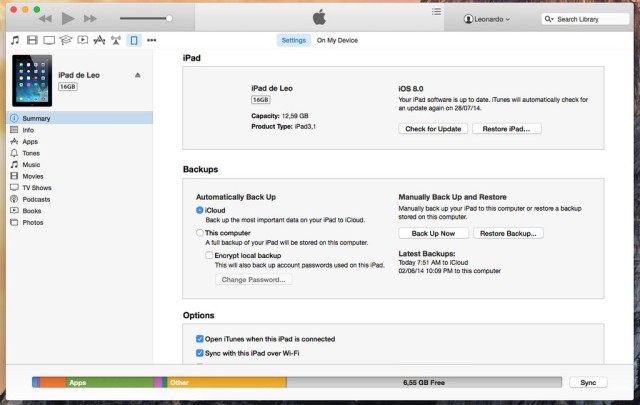Eject iPad de Leo
Viewport: 640px width, 405px height.
point(137,75)
